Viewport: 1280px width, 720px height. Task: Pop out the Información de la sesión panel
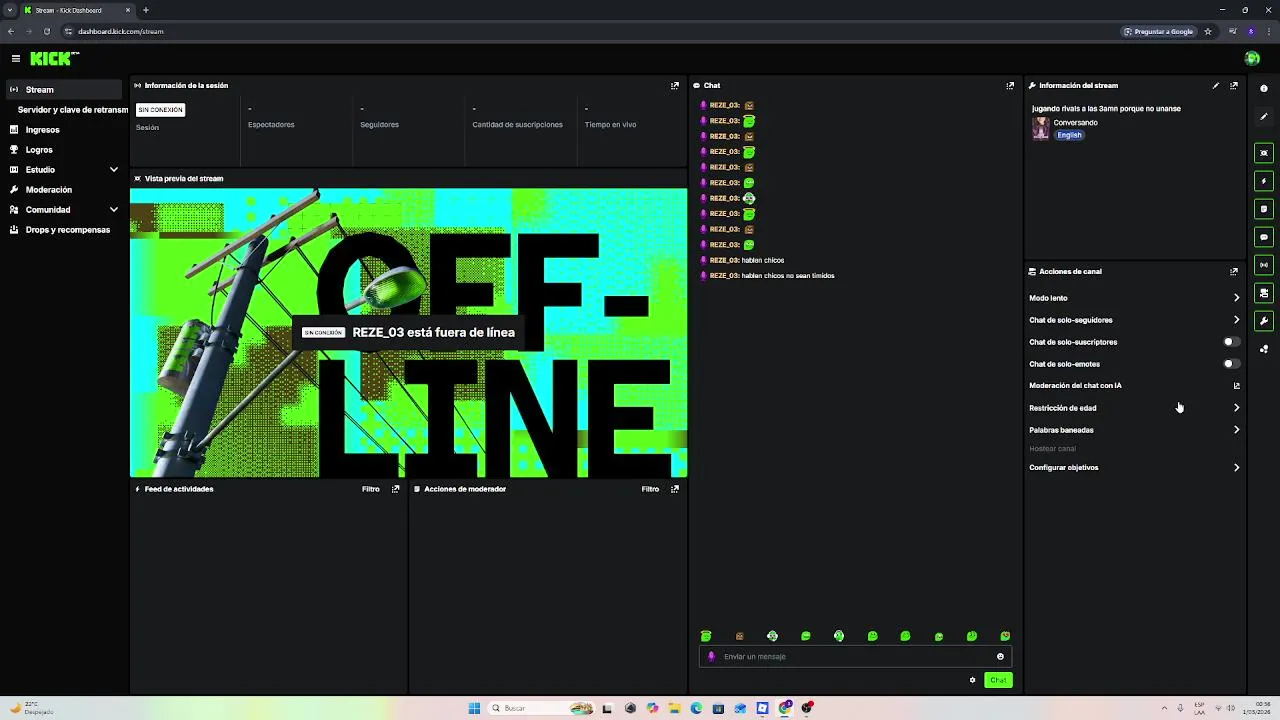[x=675, y=86]
